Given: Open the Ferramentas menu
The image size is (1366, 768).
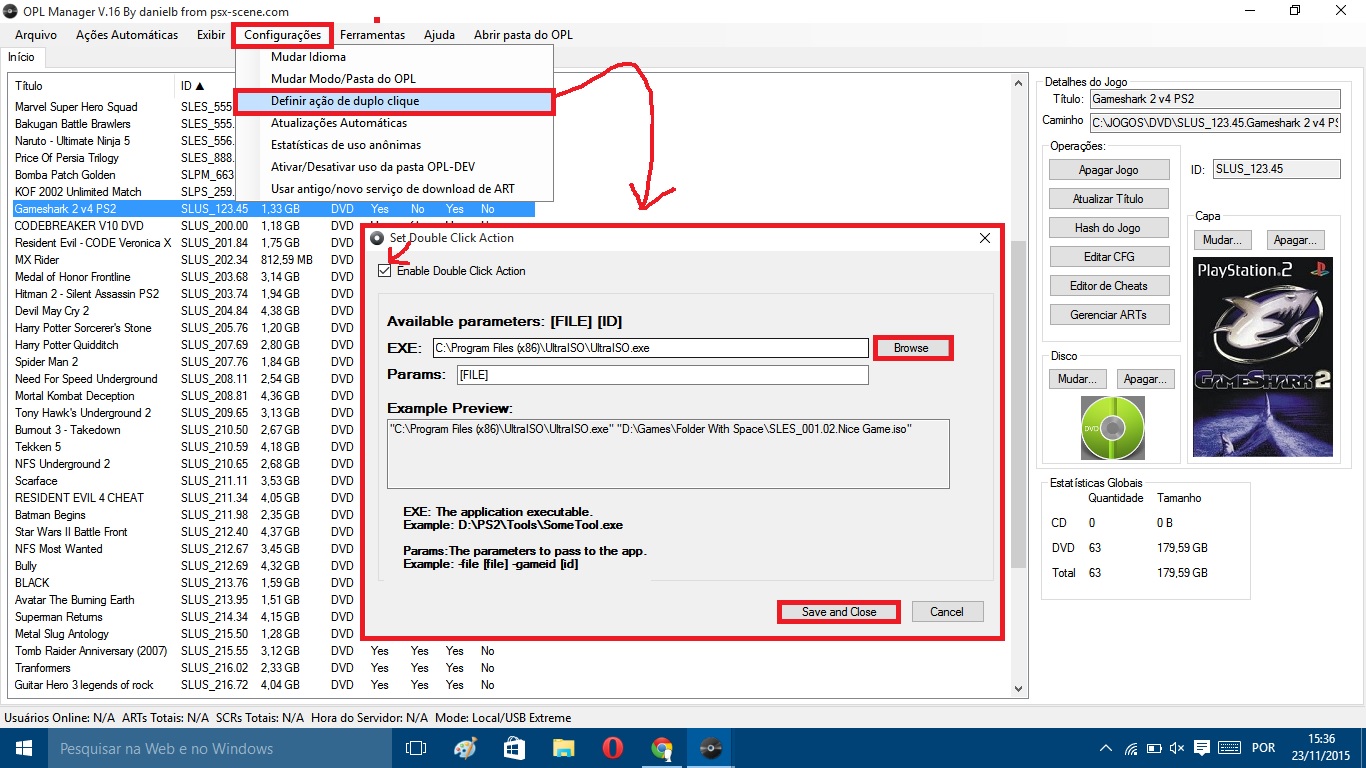Looking at the screenshot, I should click(x=372, y=35).
